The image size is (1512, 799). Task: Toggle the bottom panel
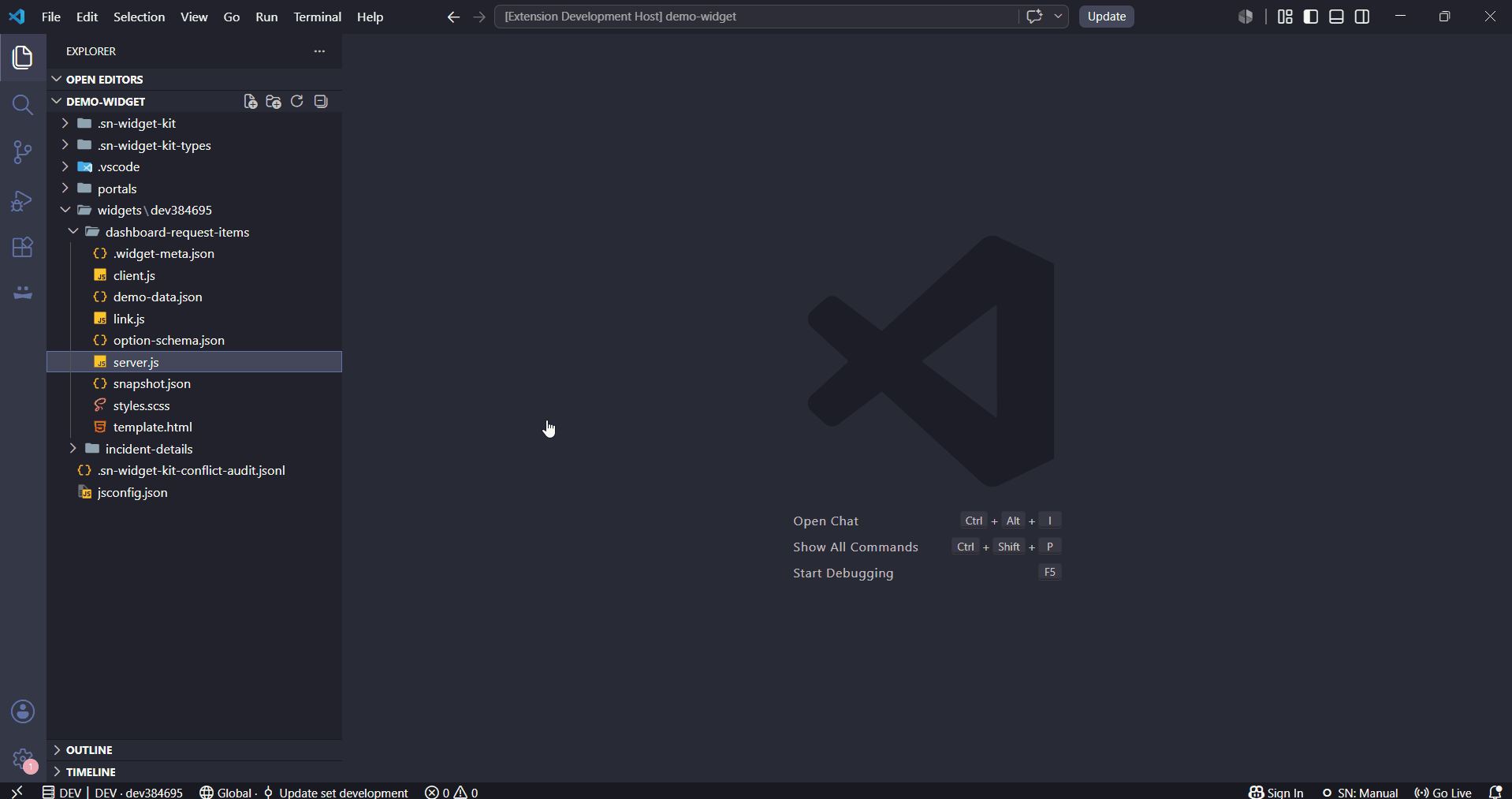1336,17
